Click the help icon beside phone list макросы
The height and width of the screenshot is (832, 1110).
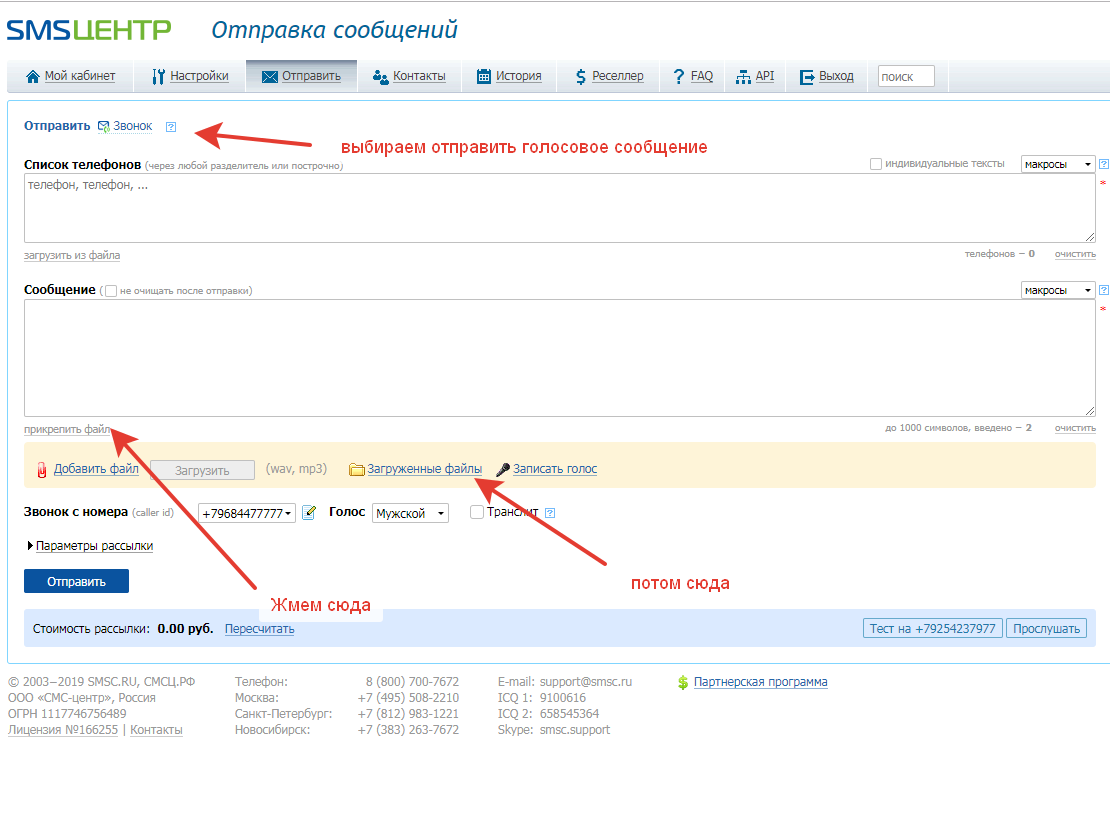(1103, 164)
